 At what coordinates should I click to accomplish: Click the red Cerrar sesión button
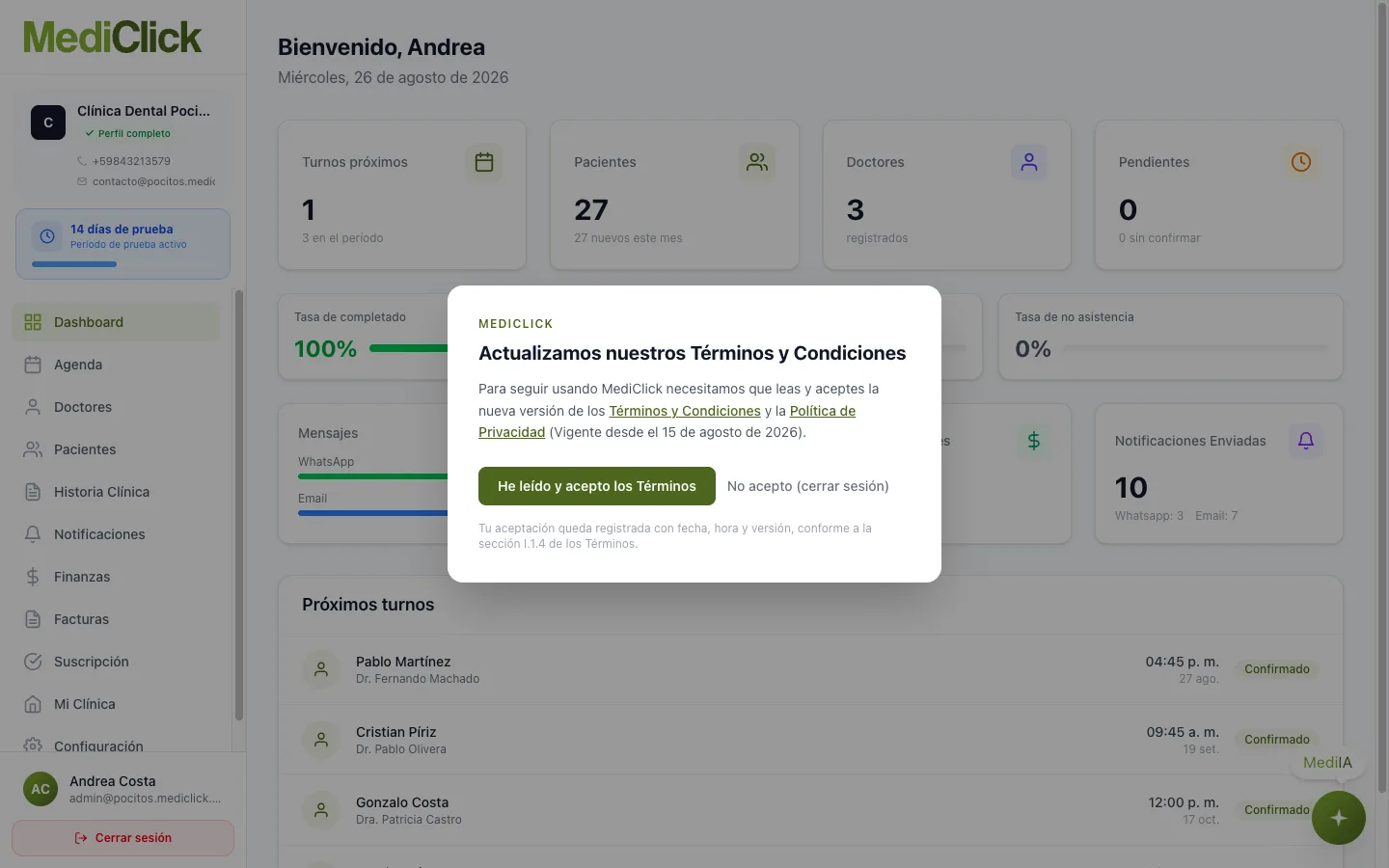[123, 838]
